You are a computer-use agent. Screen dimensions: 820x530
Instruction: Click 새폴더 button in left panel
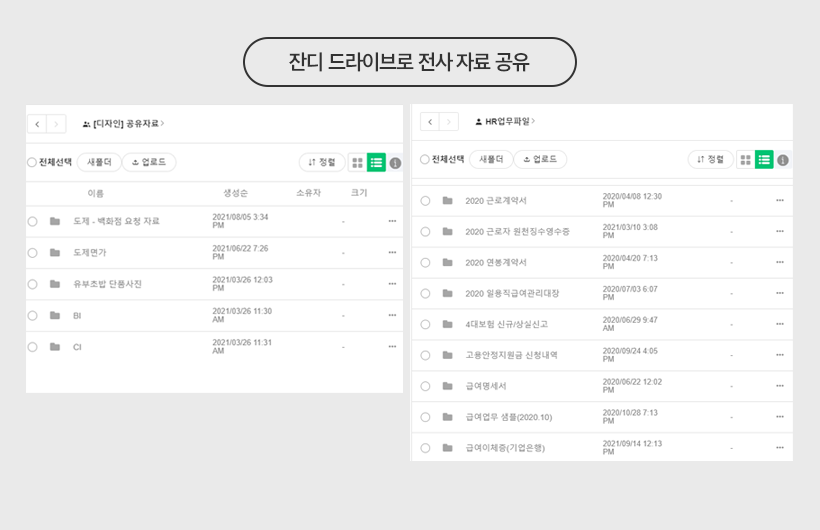[99, 162]
